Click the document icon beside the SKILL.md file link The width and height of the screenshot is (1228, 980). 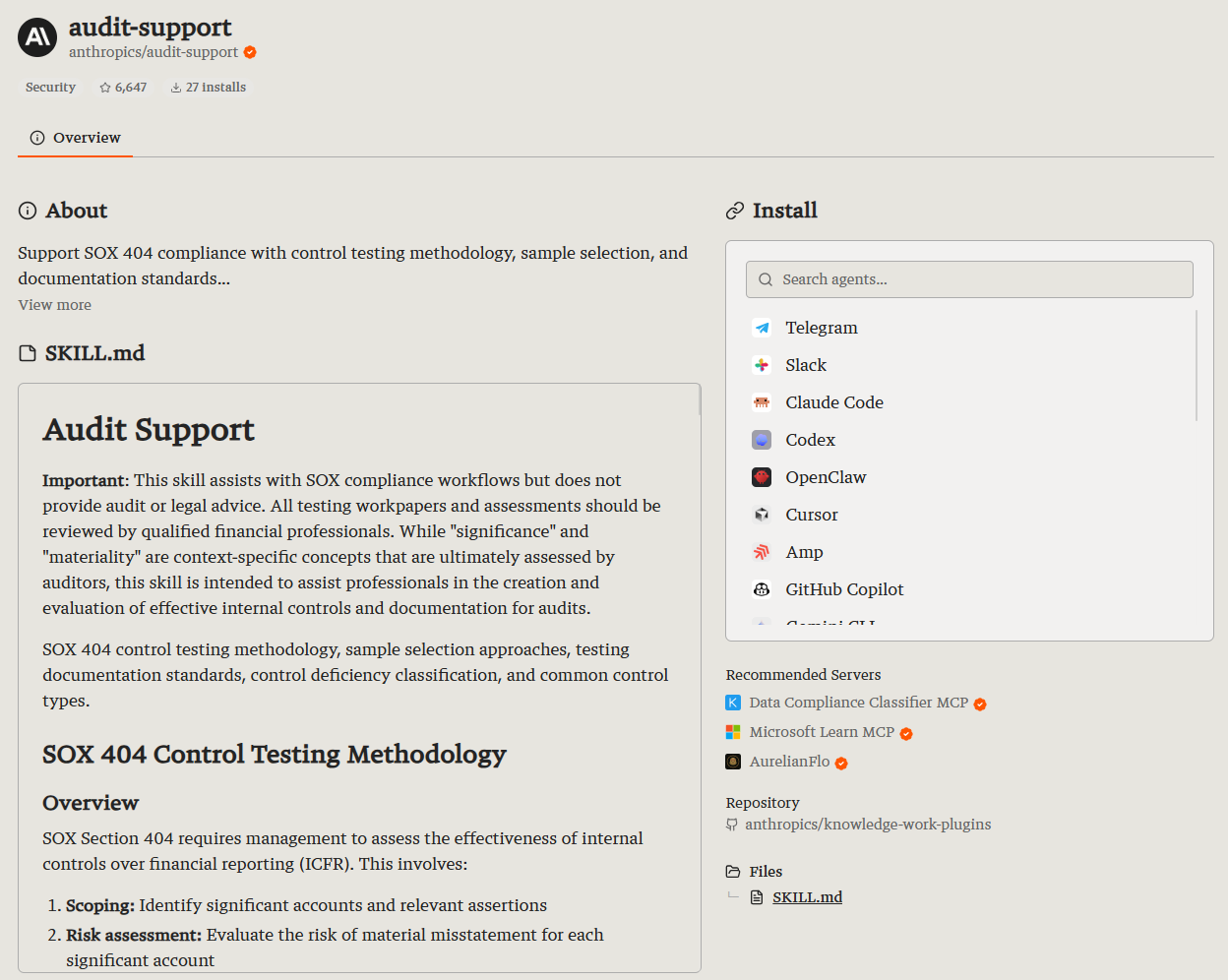(x=757, y=897)
